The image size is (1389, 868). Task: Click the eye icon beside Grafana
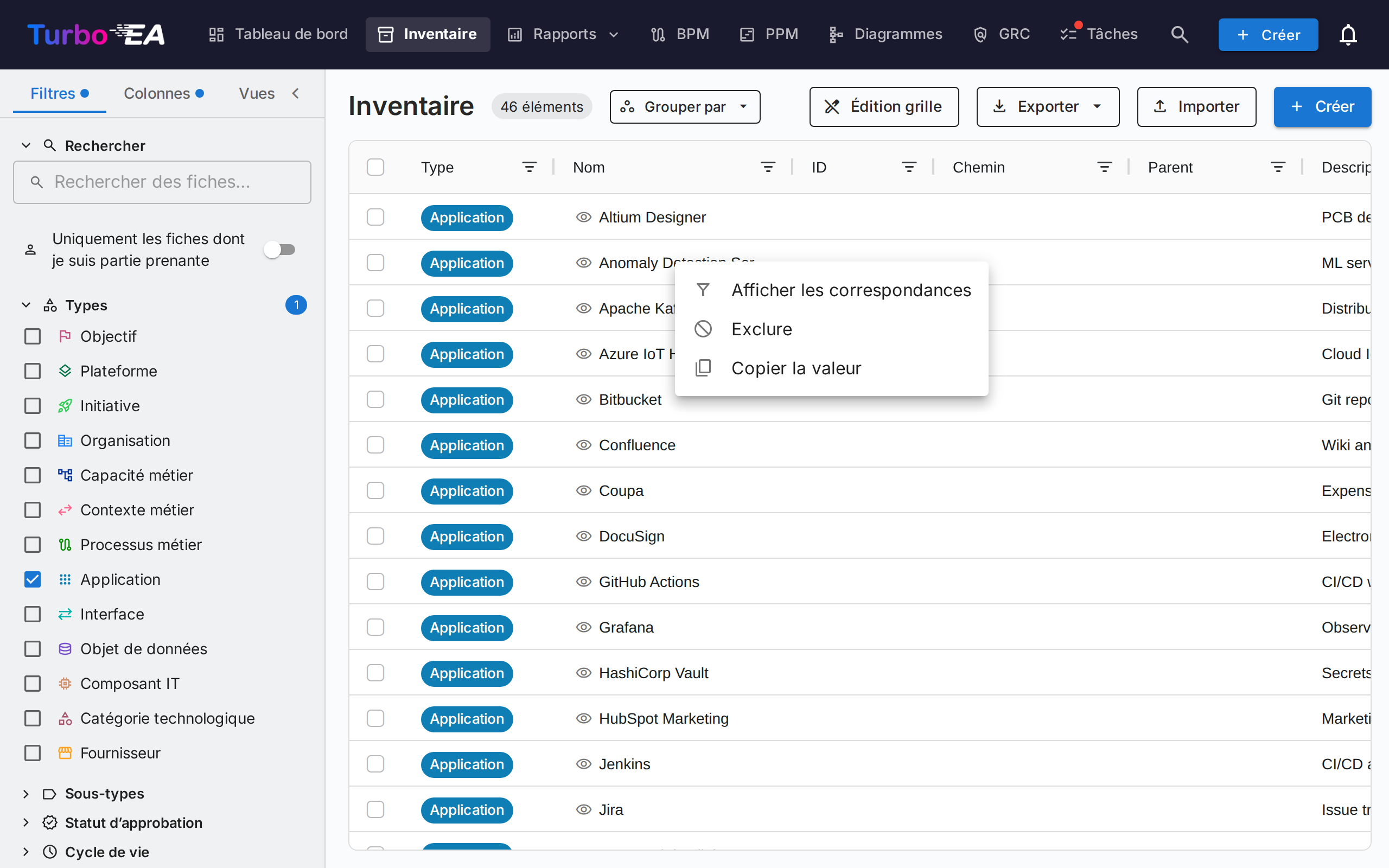(584, 627)
